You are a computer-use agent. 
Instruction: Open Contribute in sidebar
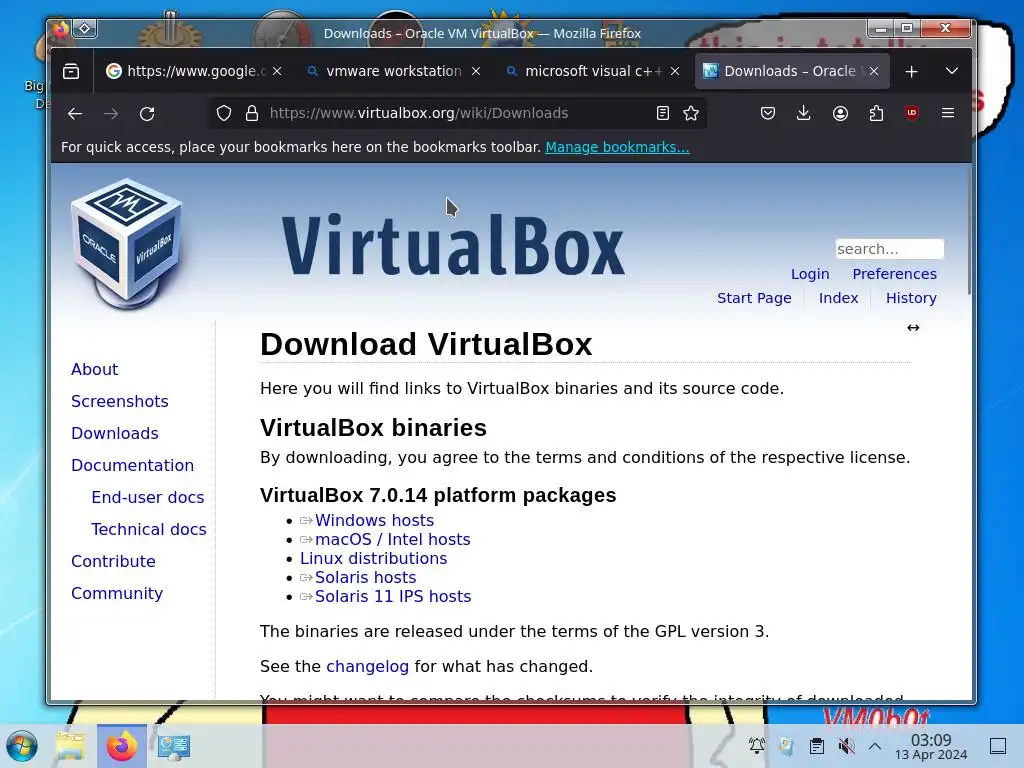113,562
